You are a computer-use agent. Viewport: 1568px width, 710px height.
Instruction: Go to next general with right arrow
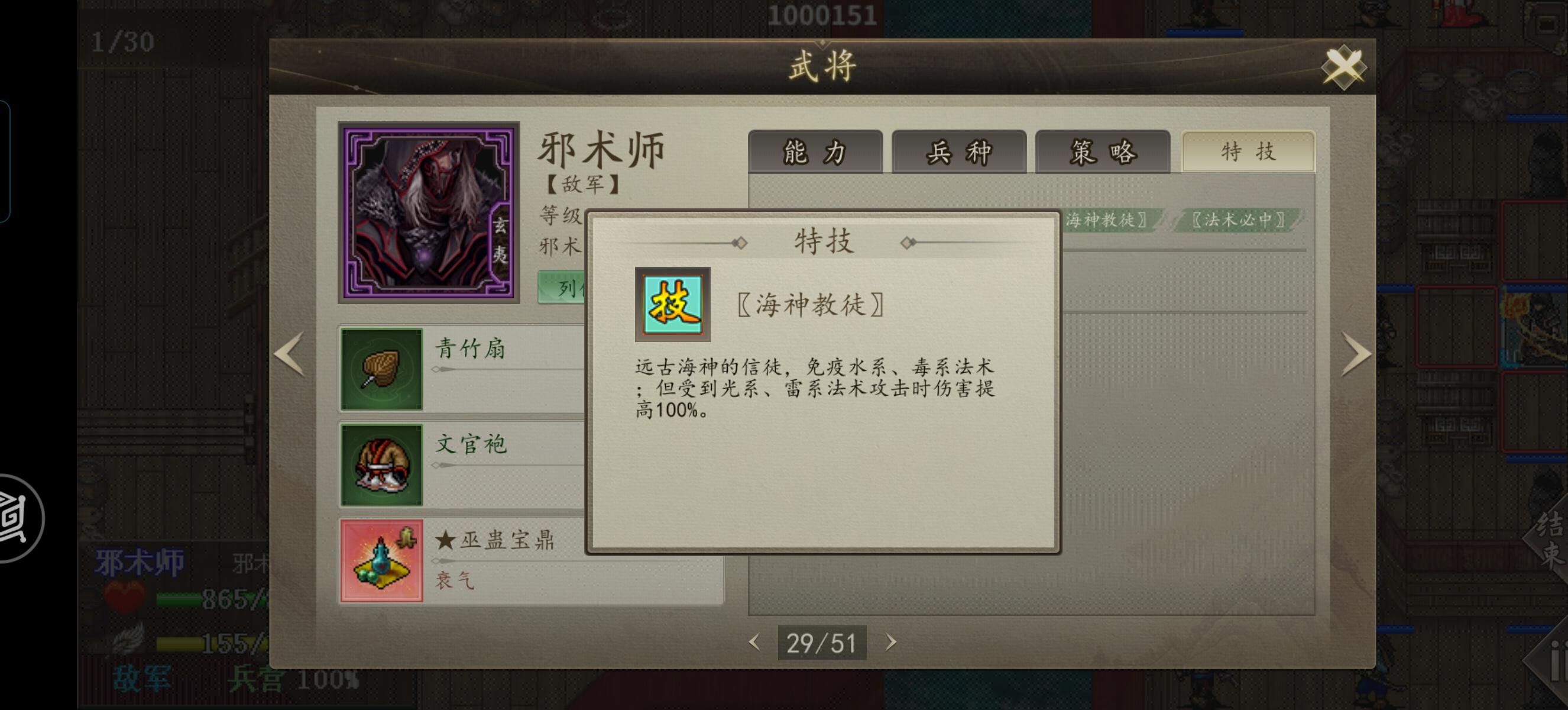click(1356, 354)
